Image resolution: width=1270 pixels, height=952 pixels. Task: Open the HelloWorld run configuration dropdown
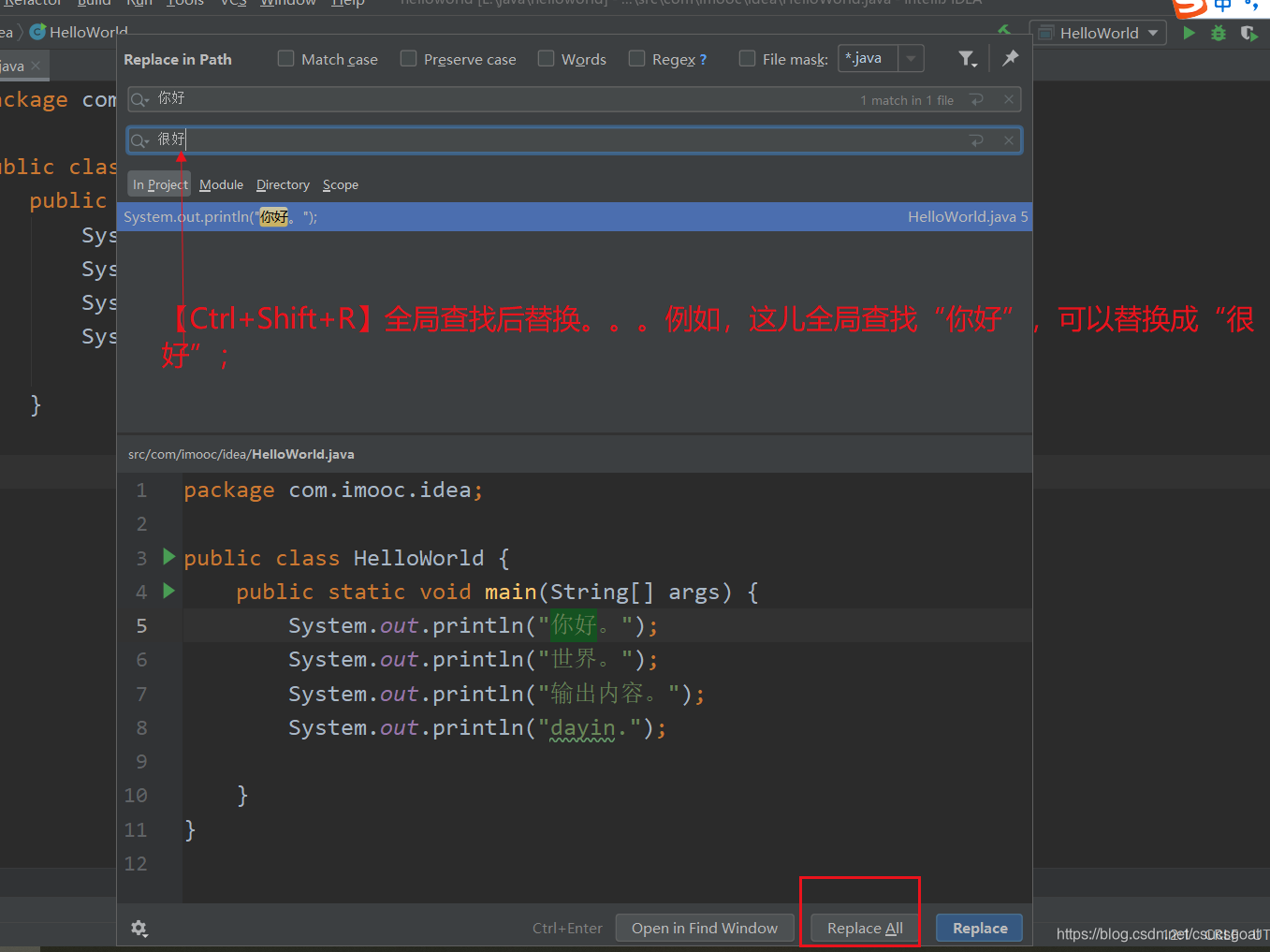(1098, 33)
